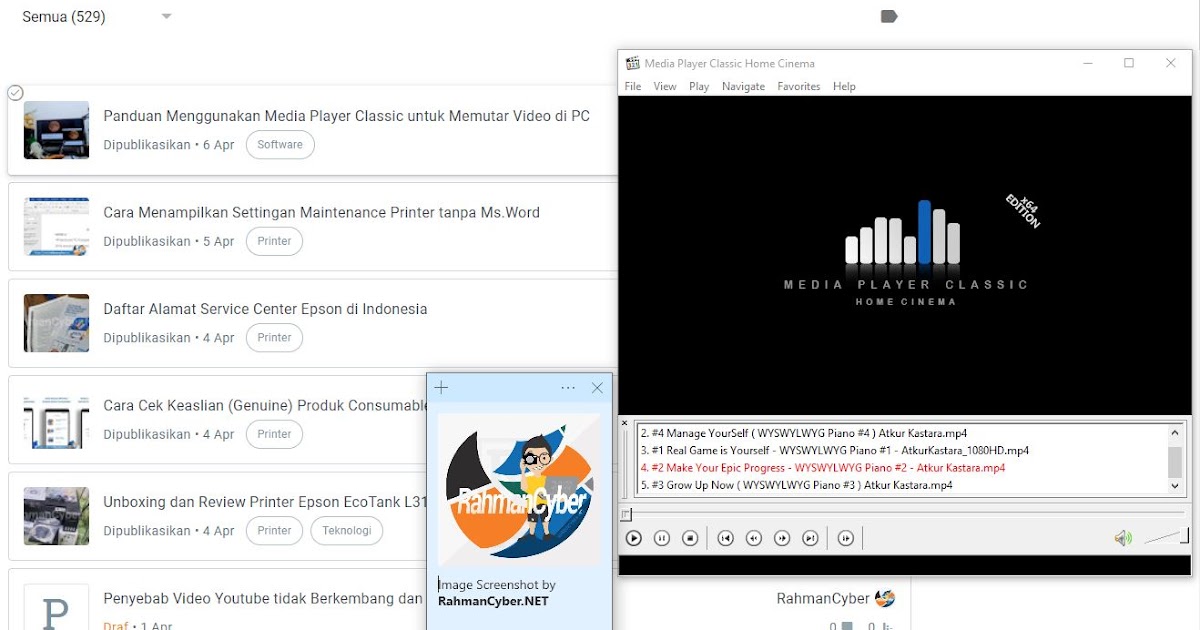Click the views stats icon on the draft row
The height and width of the screenshot is (630, 1200).
[x=887, y=626]
